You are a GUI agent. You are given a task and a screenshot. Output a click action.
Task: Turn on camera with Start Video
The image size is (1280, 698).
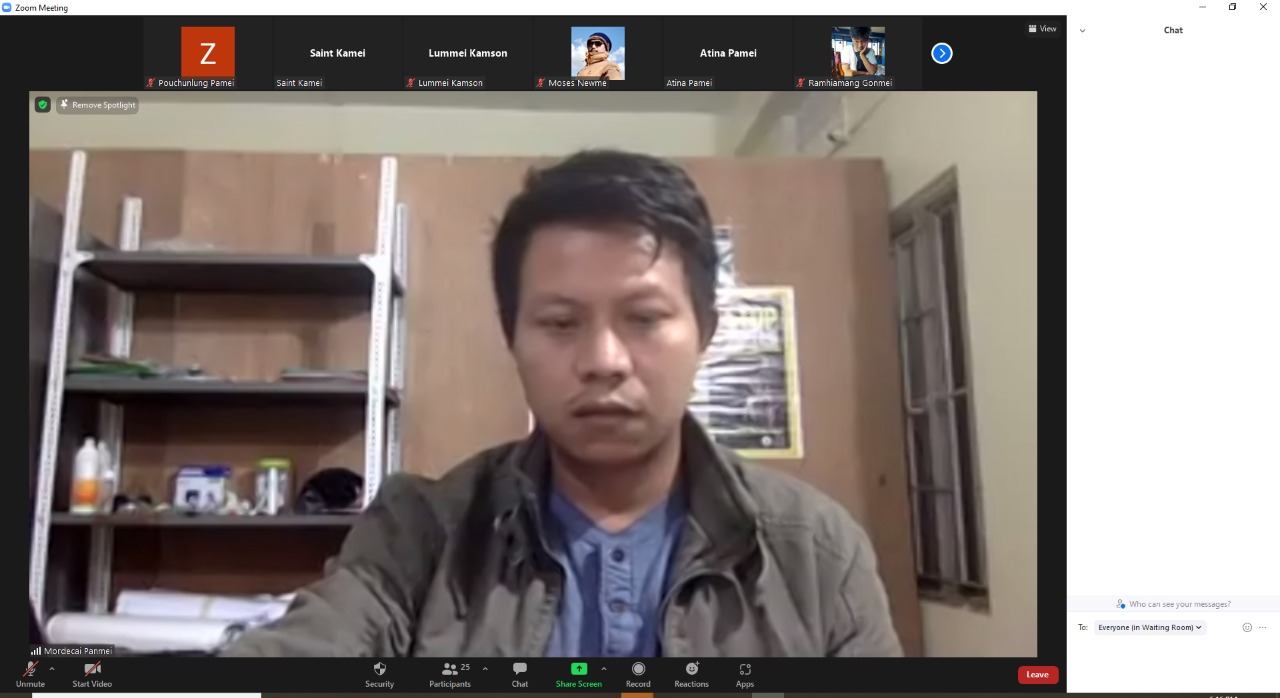(92, 669)
